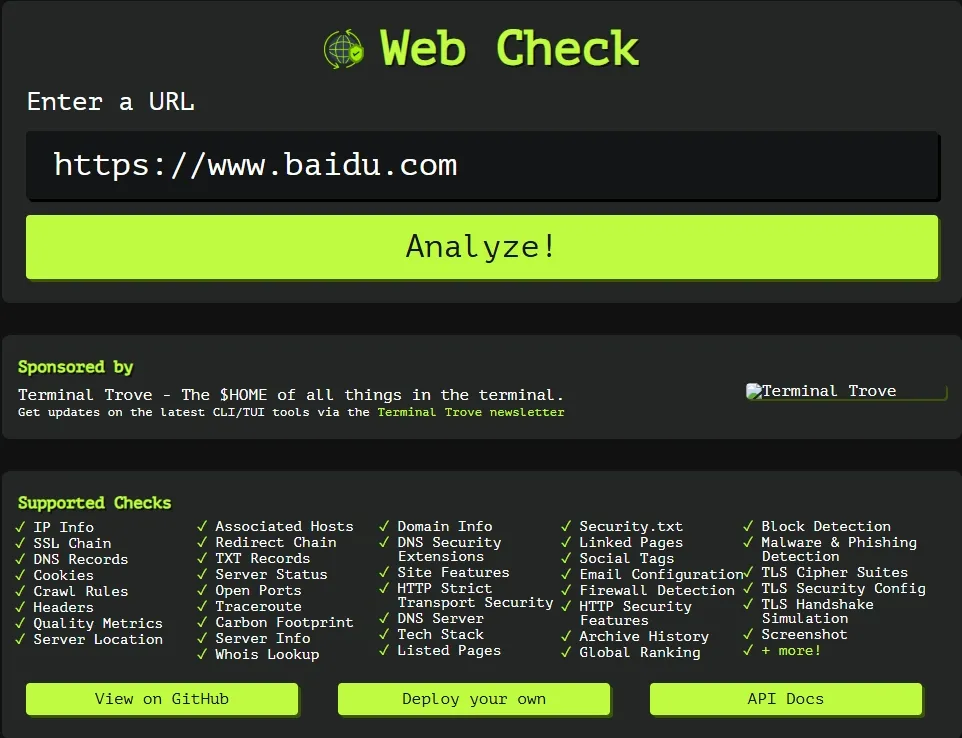Click the Terminal Trove sponsor image
This screenshot has height=738, width=962.
pos(846,391)
